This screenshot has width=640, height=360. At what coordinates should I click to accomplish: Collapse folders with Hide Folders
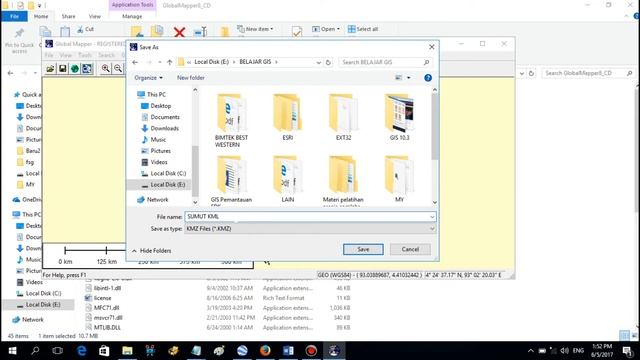coord(151,251)
